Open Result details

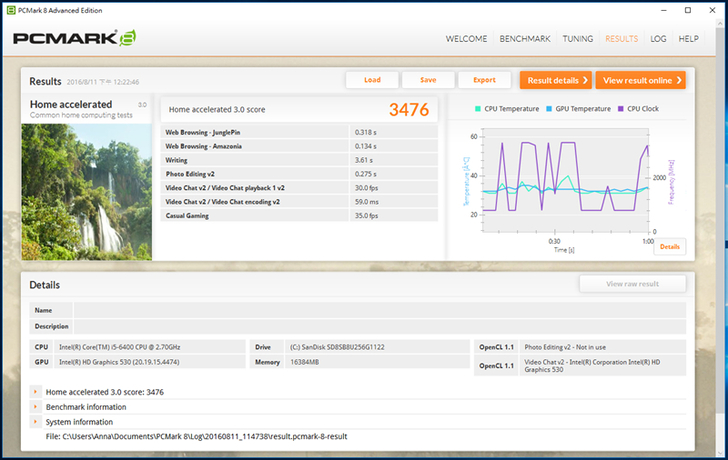[x=555, y=80]
